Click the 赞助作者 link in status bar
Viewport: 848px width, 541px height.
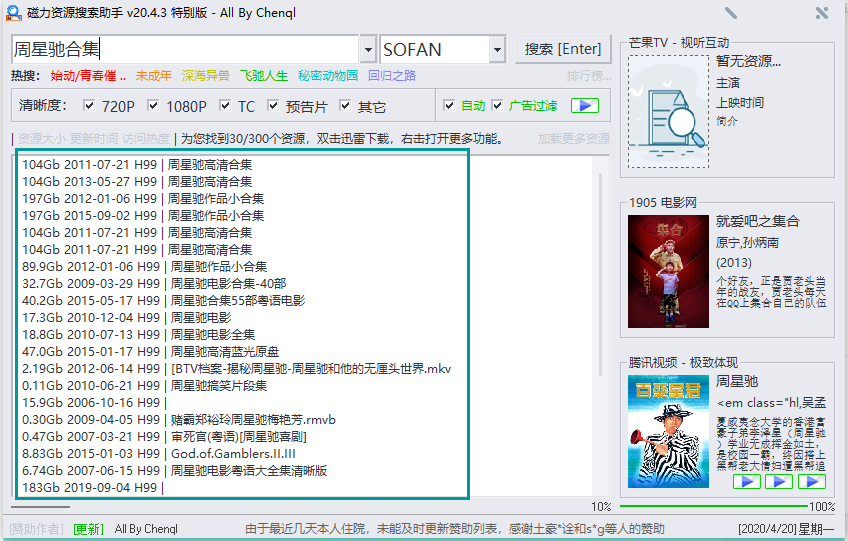(x=36, y=529)
